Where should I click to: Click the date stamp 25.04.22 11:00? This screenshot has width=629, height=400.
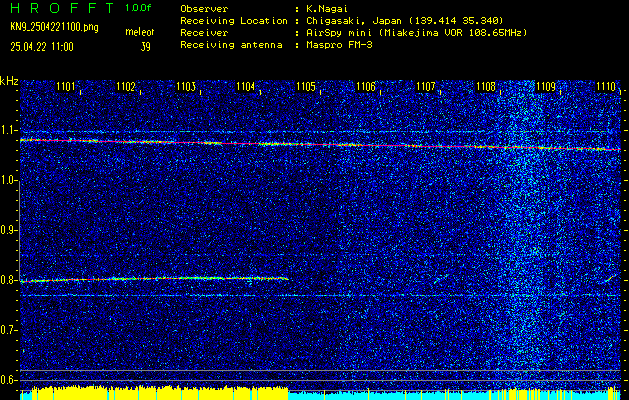[42, 47]
